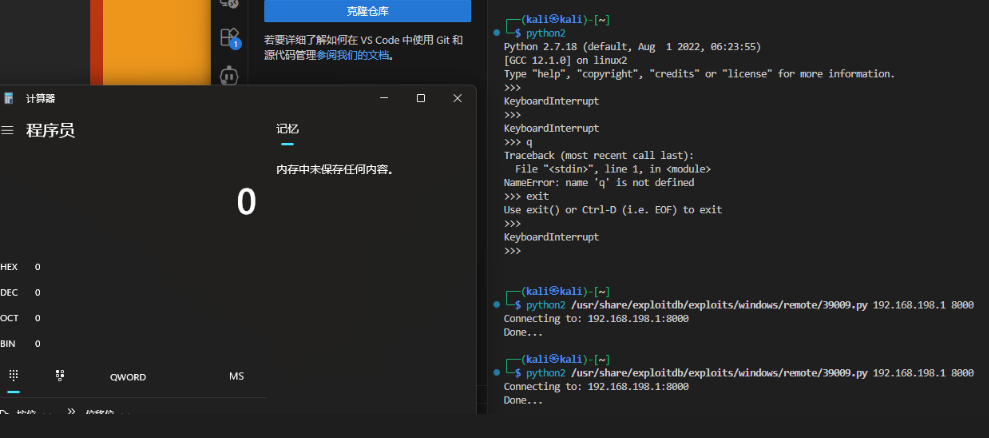Screen dimensions: 989x438
Task: Click the [GCC 12.1.0] on linux2 line
Action: pos(566,61)
